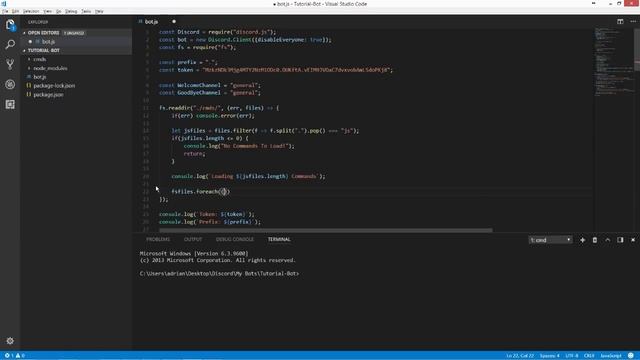The height and width of the screenshot is (360, 640).
Task: Open the Debug view in activity bar
Action: 10,84
